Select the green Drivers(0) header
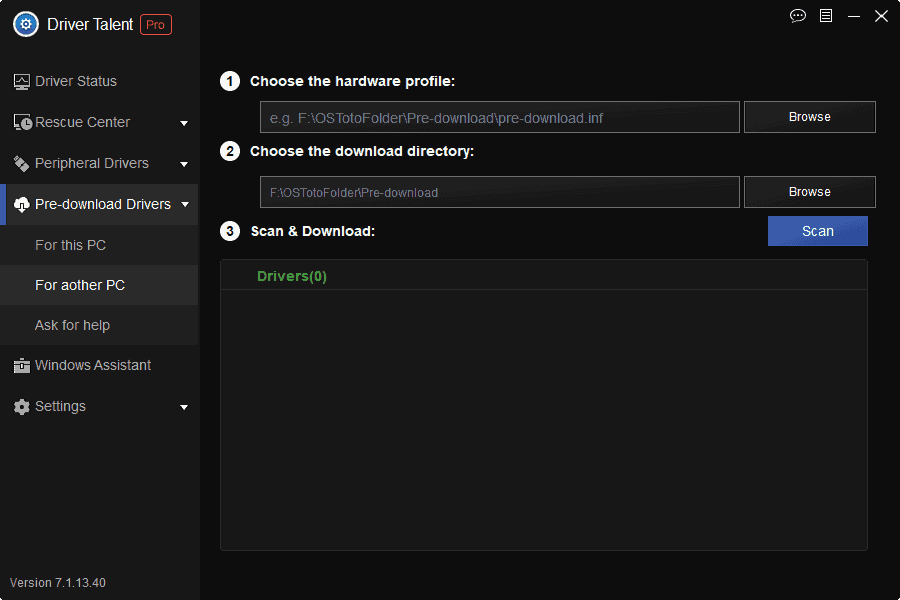The height and width of the screenshot is (600, 900). (x=292, y=275)
